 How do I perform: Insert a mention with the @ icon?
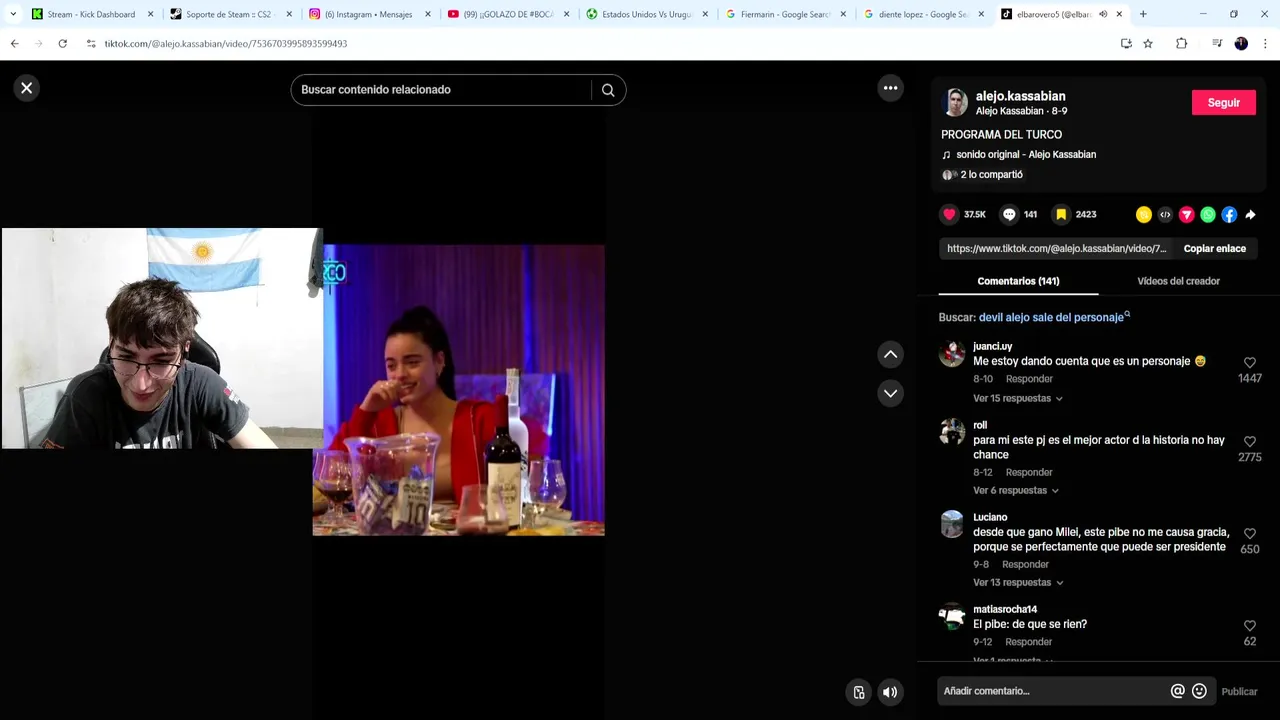1177,691
